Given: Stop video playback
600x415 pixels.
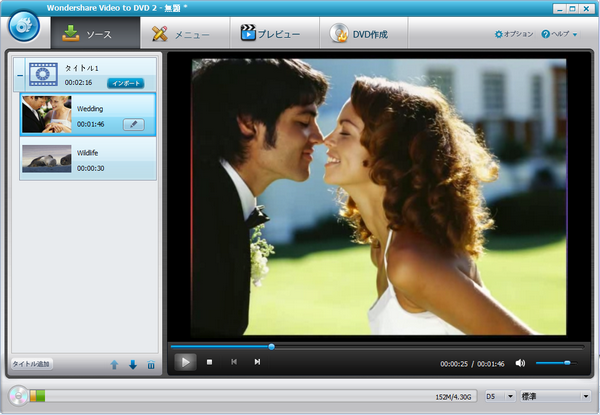Looking at the screenshot, I should coord(209,362).
